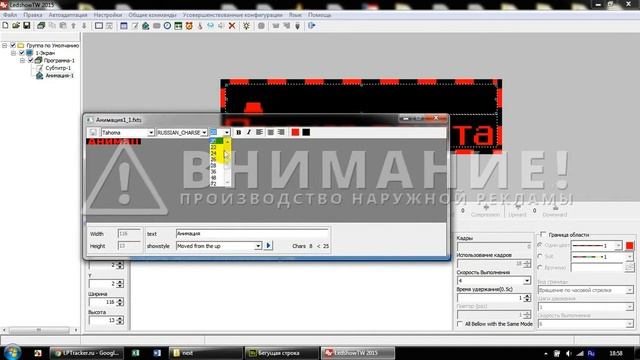Click the New file toolbar icon
640x360 pixels.
click(x=5, y=26)
